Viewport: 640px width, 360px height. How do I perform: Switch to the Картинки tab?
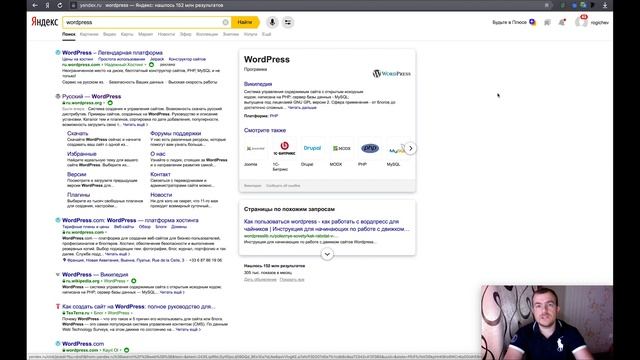click(x=89, y=34)
